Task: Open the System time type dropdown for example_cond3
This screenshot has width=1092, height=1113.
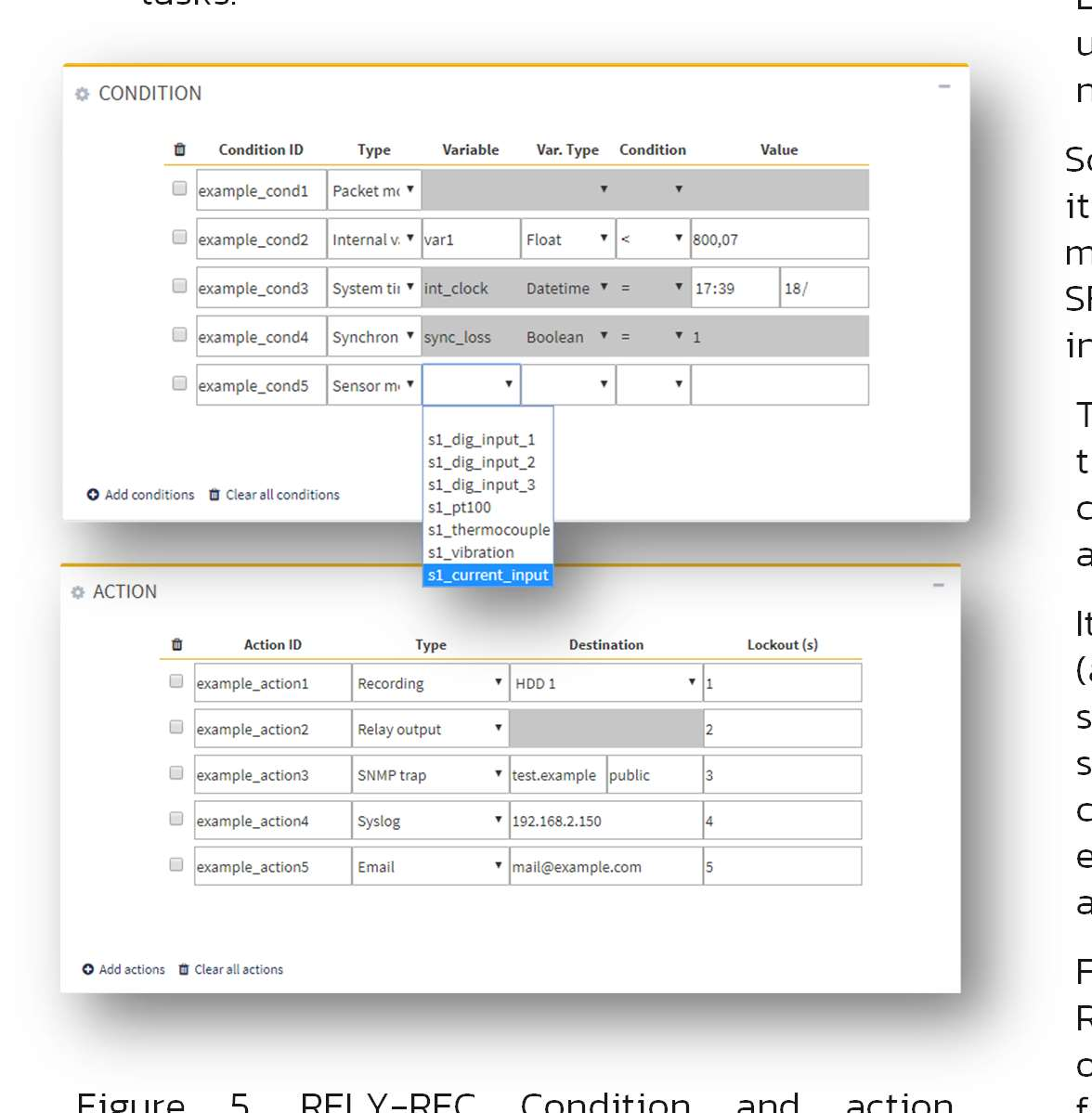Action: 374,288
